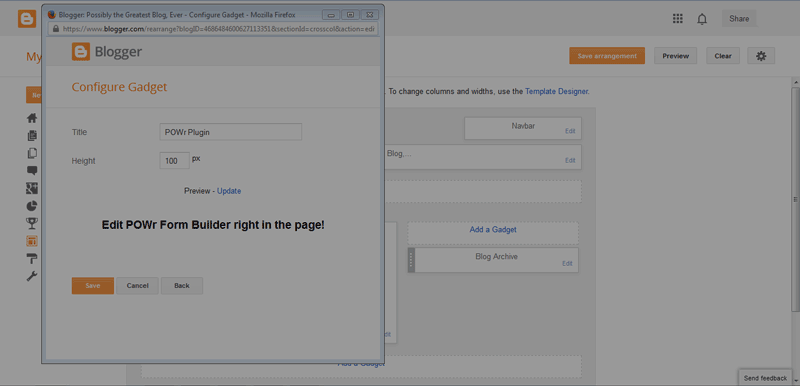Cancel the Configure Gadget dialog
Screen dimensions: 800x386
[x=137, y=286]
